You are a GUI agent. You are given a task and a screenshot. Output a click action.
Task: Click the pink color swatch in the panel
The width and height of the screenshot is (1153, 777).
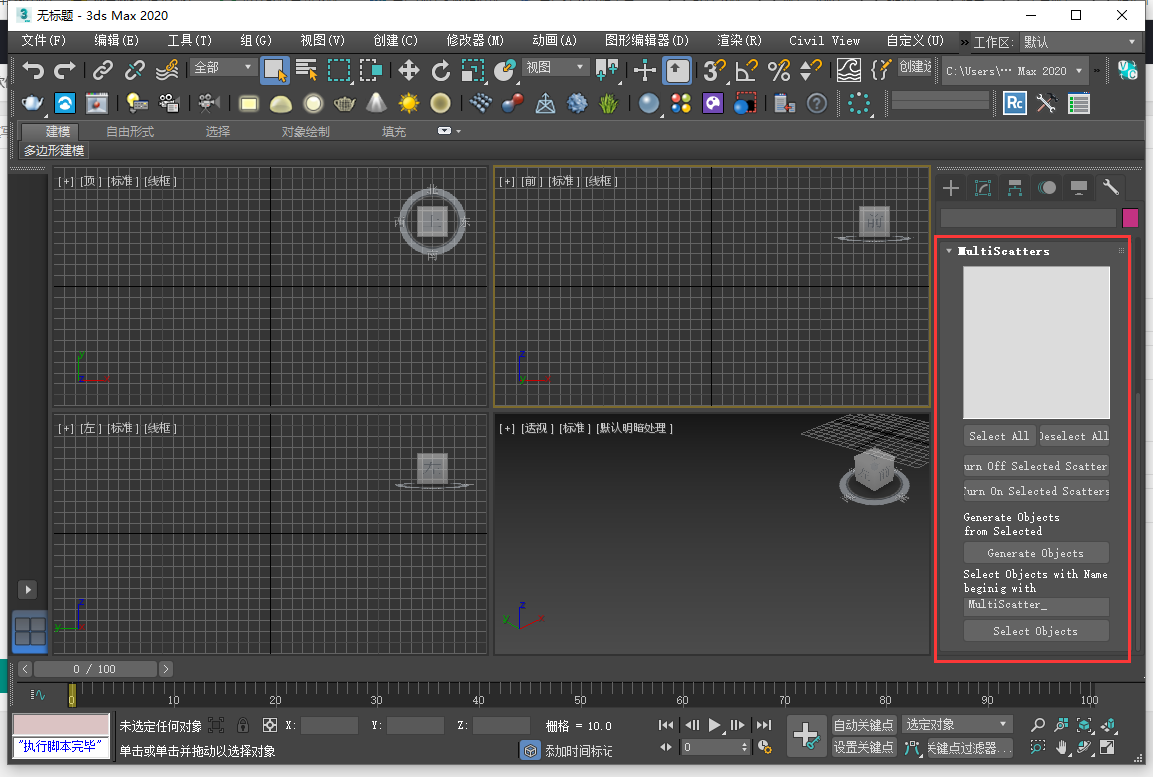pyautogui.click(x=1131, y=217)
